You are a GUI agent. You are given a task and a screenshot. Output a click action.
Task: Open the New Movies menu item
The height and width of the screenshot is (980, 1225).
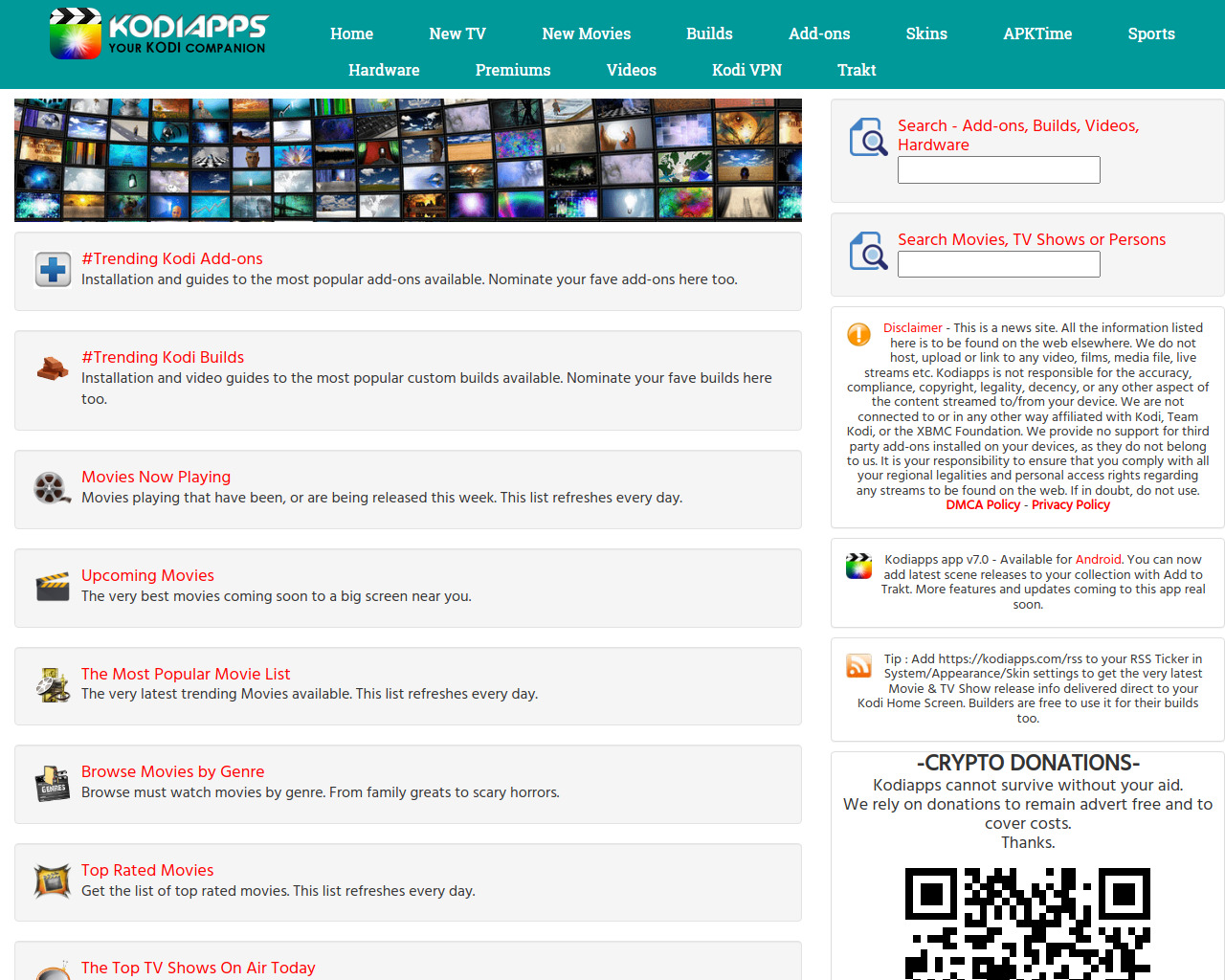(x=586, y=33)
